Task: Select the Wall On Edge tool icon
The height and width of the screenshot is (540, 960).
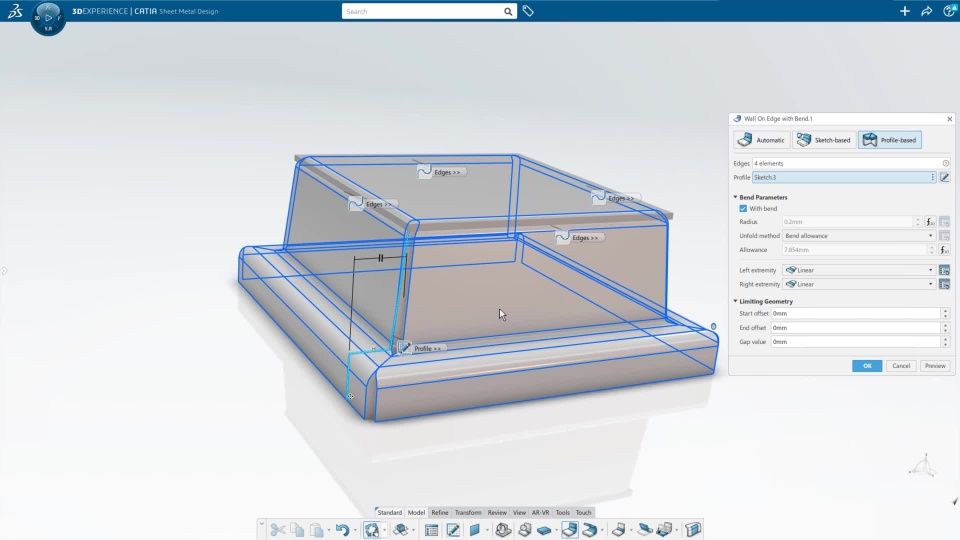Action: click(x=569, y=530)
